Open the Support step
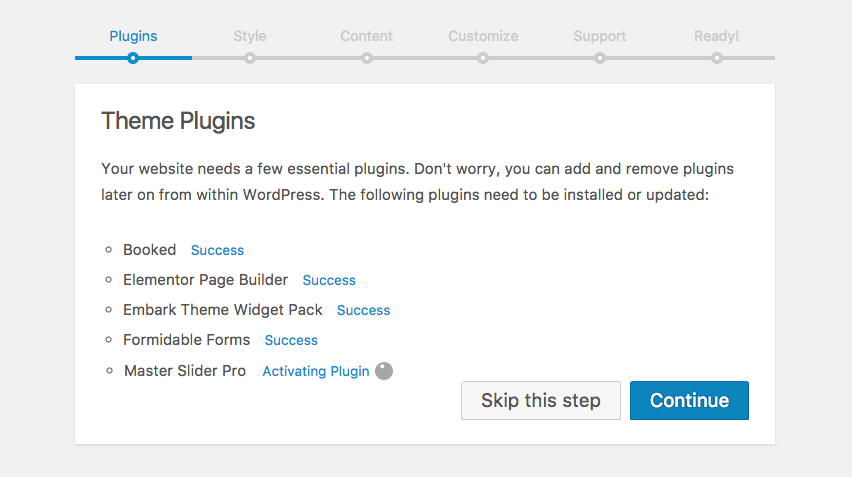 (600, 36)
